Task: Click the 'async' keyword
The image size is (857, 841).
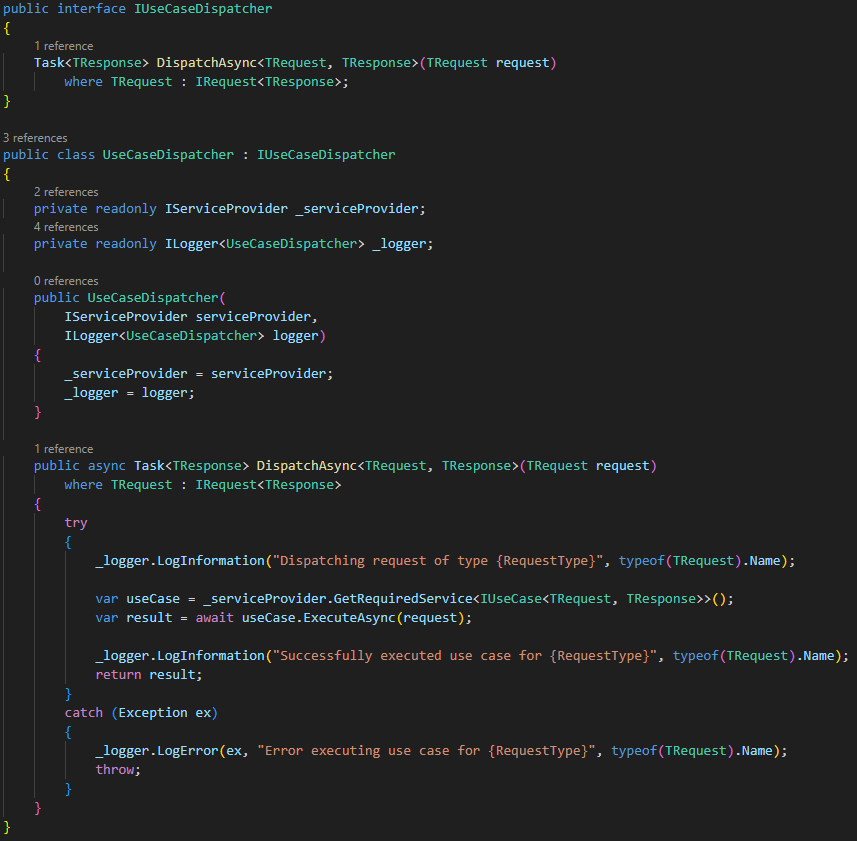Action: point(107,466)
